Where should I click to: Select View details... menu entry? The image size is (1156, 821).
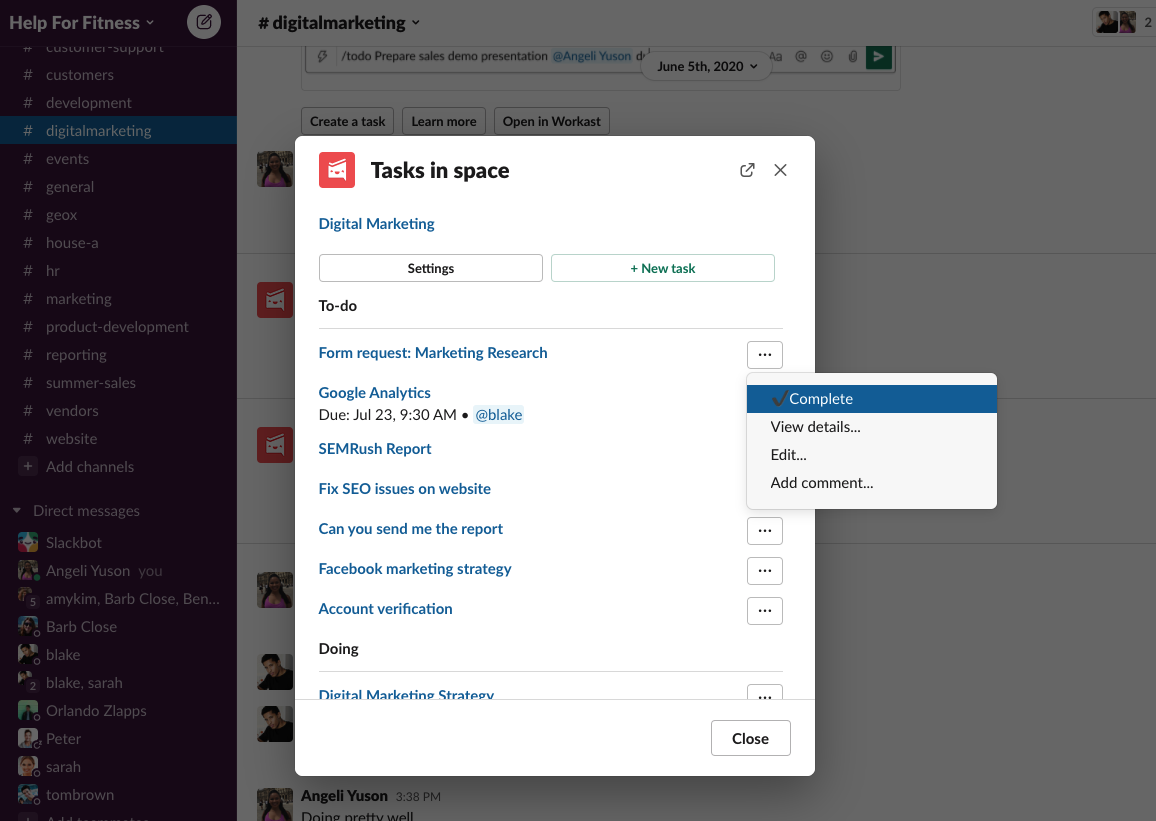click(871, 427)
